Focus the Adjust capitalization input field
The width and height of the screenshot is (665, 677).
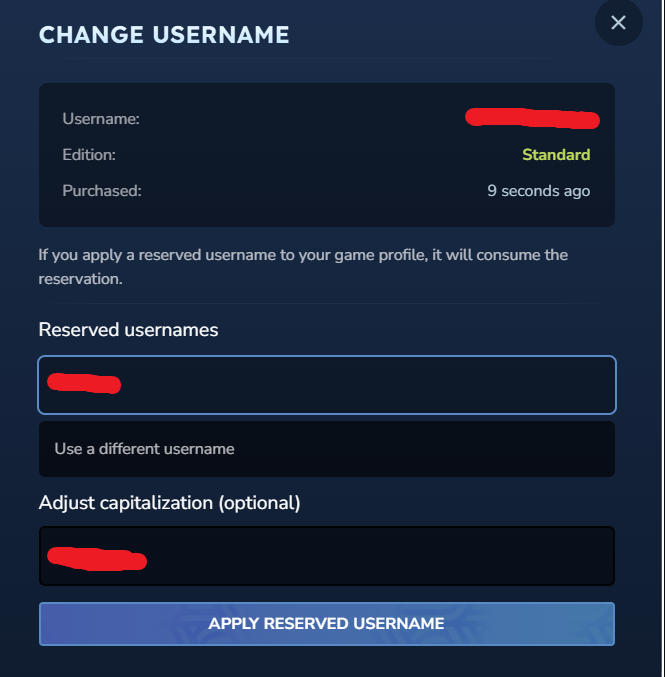pos(326,556)
